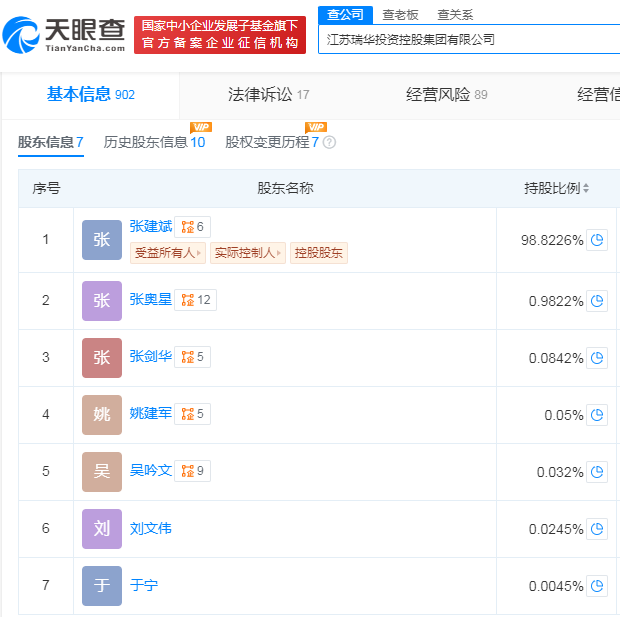
Task: Click the avatar tile for 刘文伟
Action: [102, 529]
